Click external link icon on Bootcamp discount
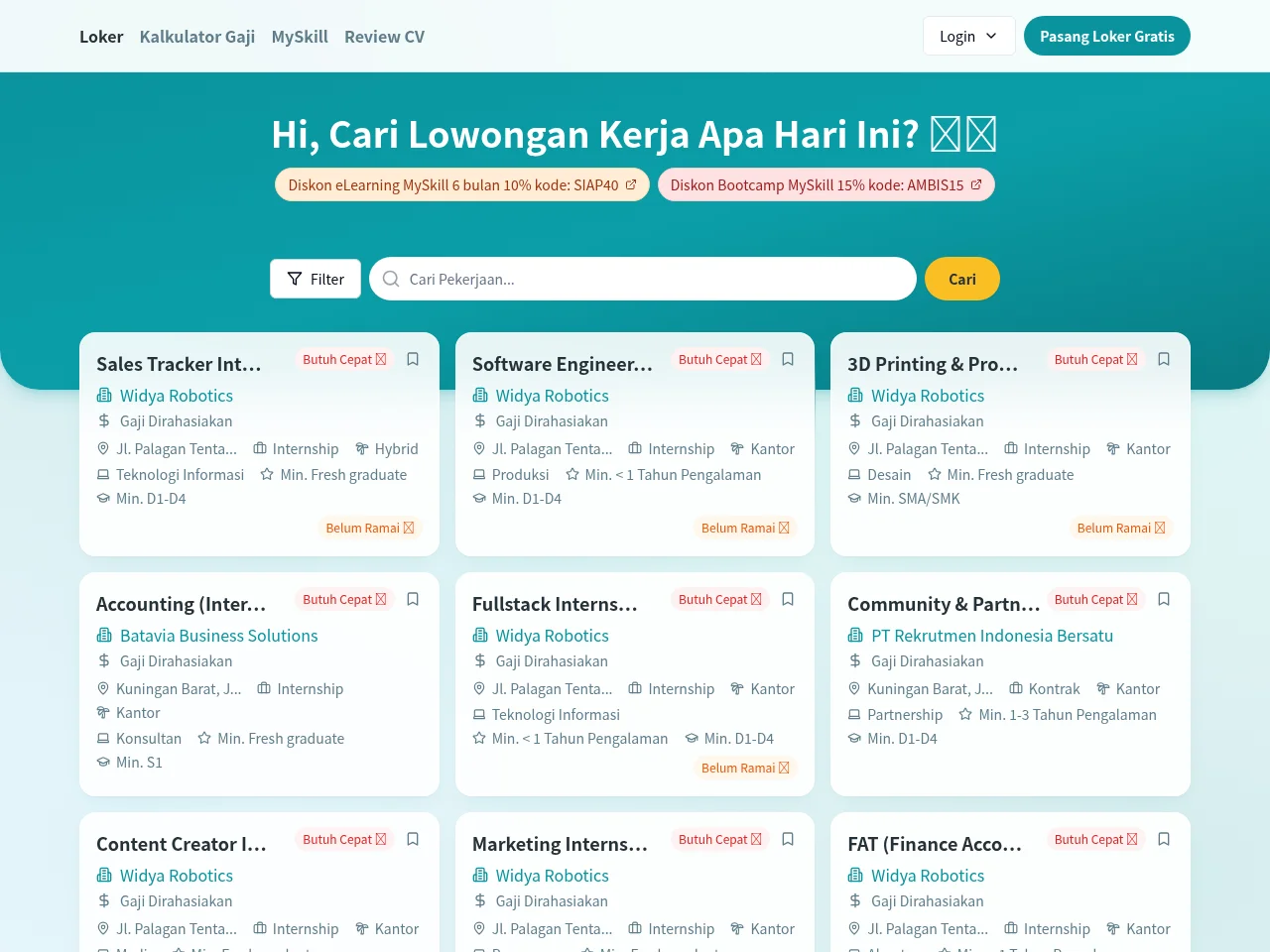The width and height of the screenshot is (1270, 952). coord(976,184)
